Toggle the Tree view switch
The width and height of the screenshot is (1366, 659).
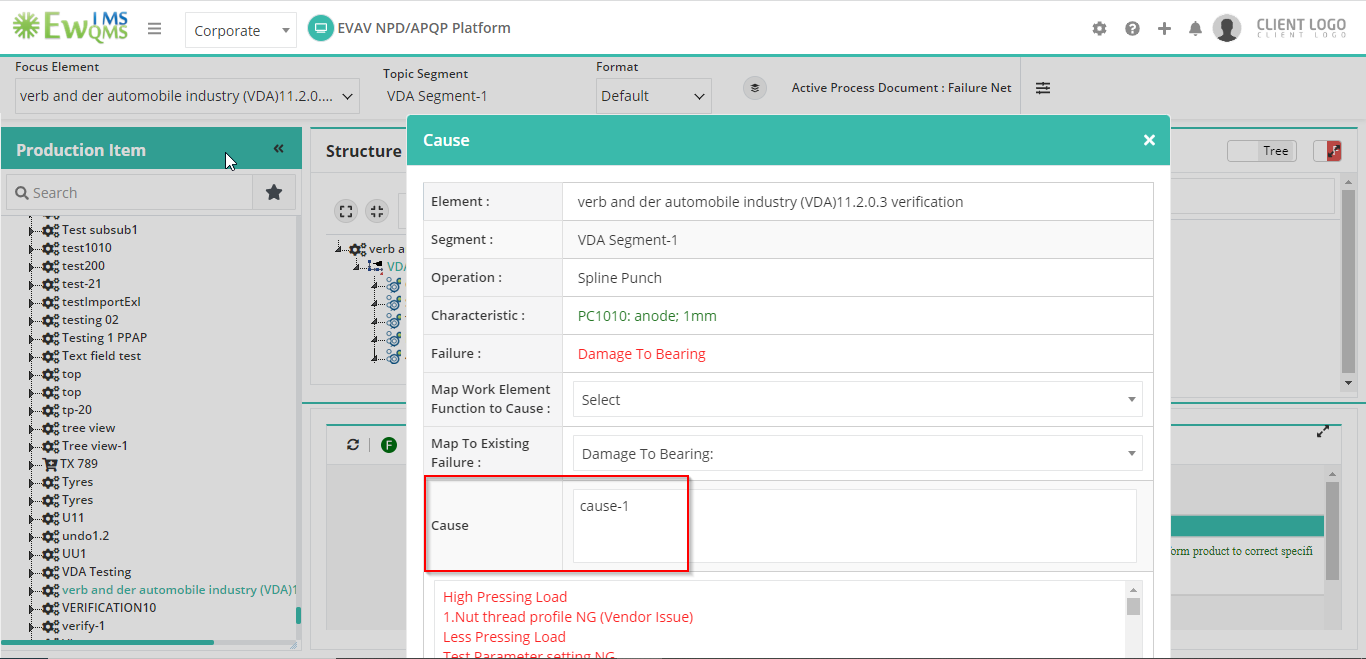coord(1262,151)
